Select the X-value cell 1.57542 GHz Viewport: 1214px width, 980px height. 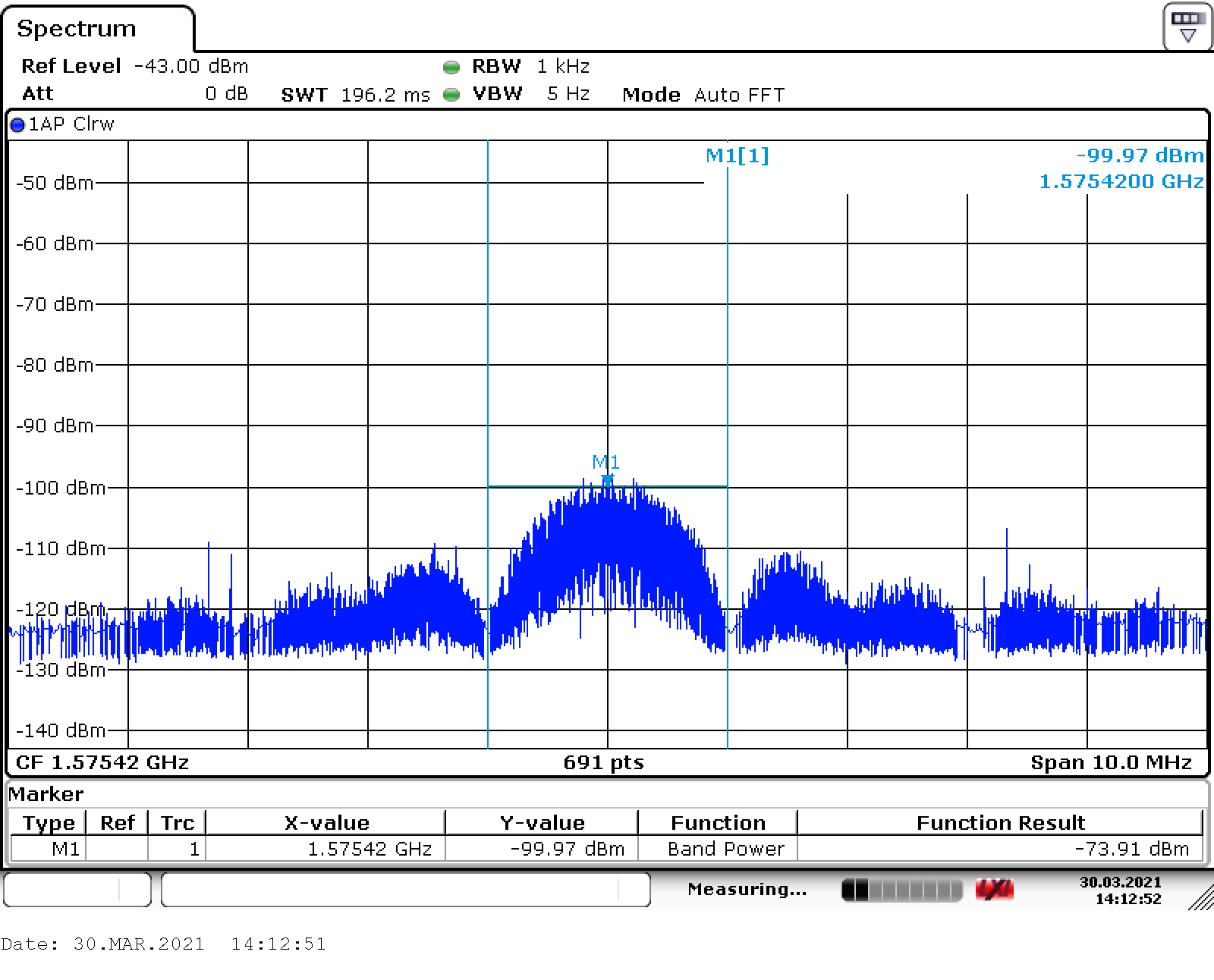(x=370, y=849)
